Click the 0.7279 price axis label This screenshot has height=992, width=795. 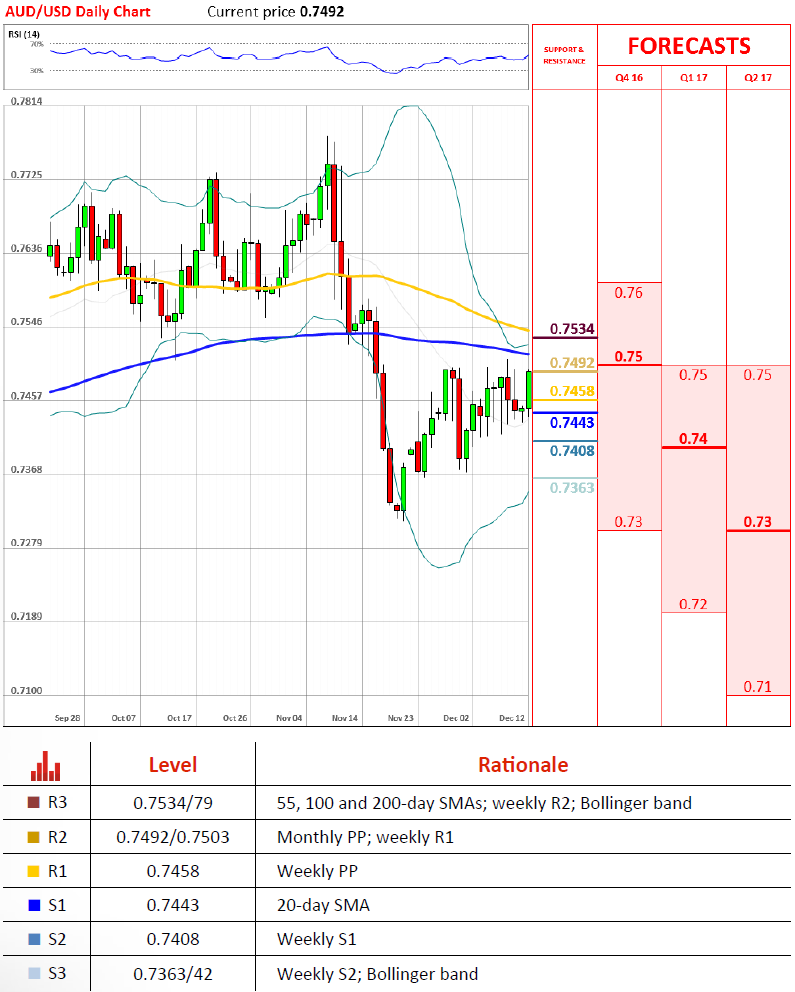pos(27,543)
